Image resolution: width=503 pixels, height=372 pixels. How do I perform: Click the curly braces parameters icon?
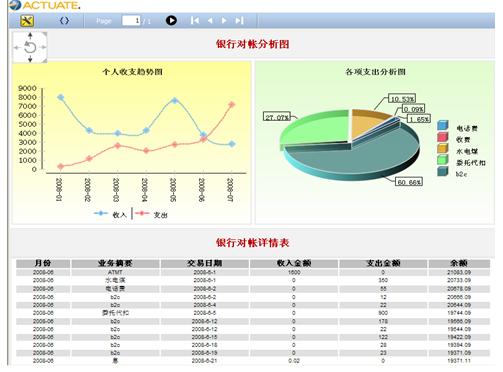(64, 21)
